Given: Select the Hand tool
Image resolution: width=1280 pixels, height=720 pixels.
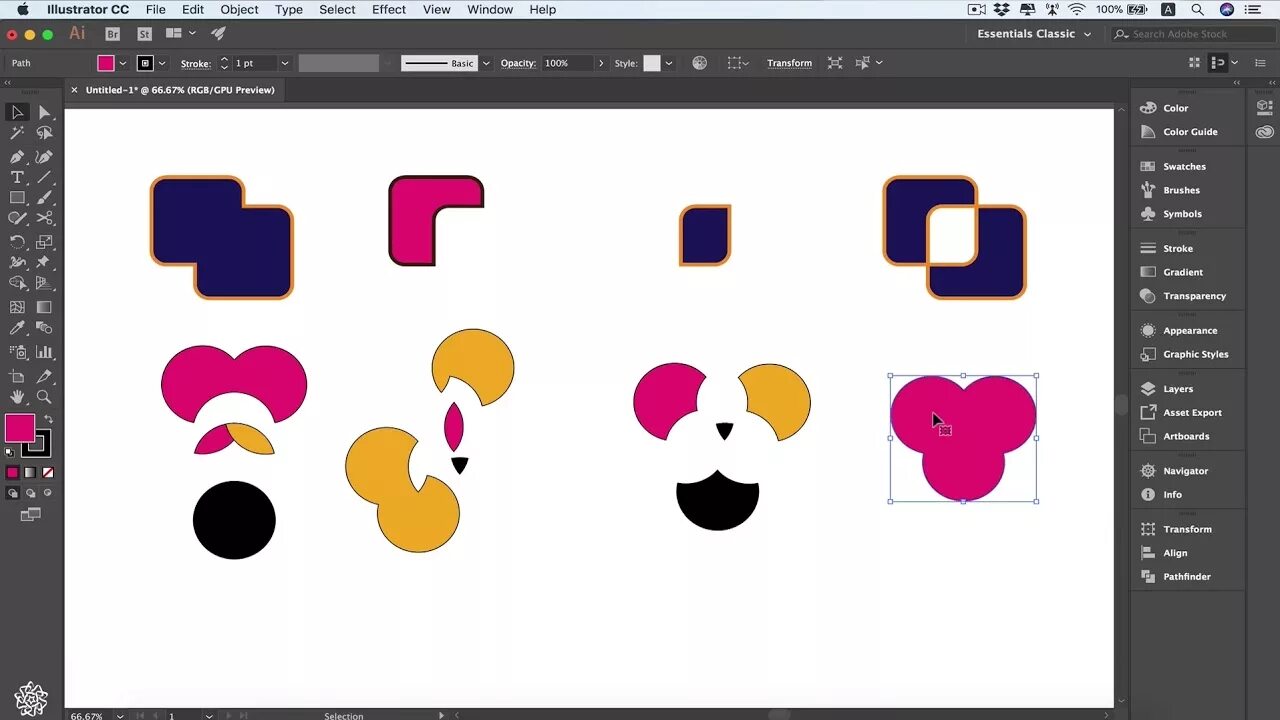Looking at the screenshot, I should [x=17, y=397].
